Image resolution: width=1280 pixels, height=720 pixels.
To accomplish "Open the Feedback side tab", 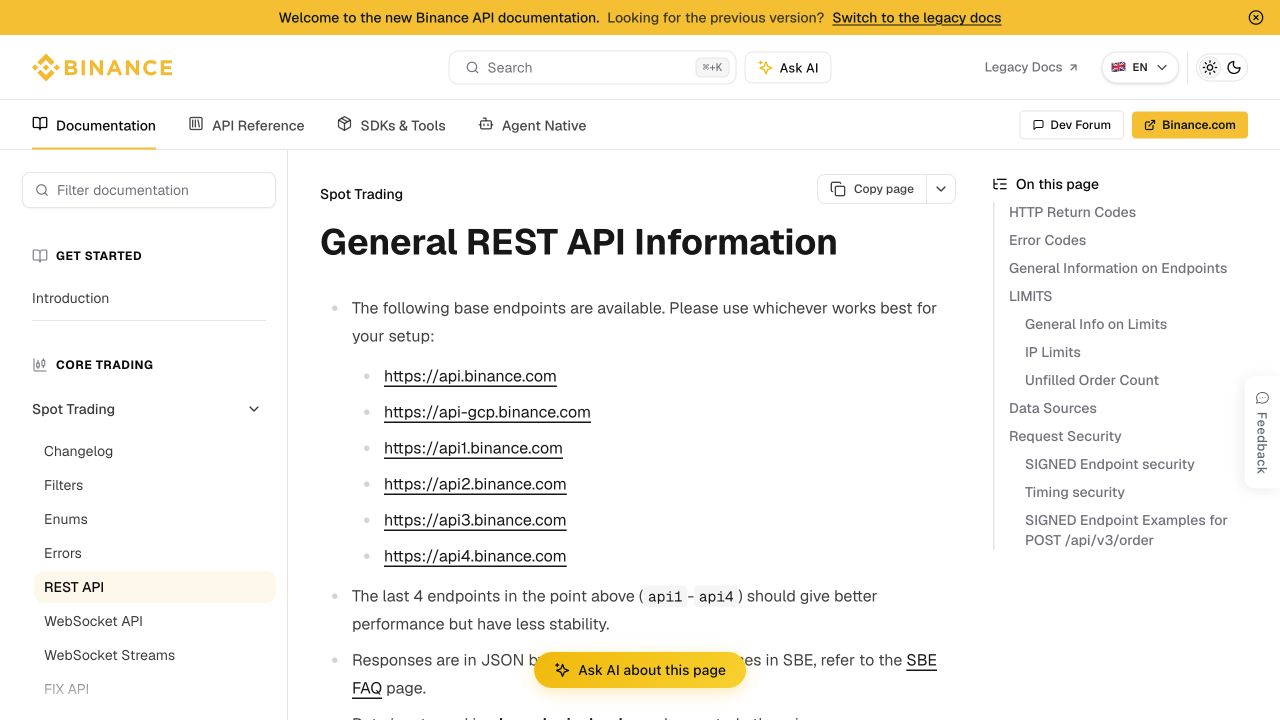I will [x=1262, y=432].
